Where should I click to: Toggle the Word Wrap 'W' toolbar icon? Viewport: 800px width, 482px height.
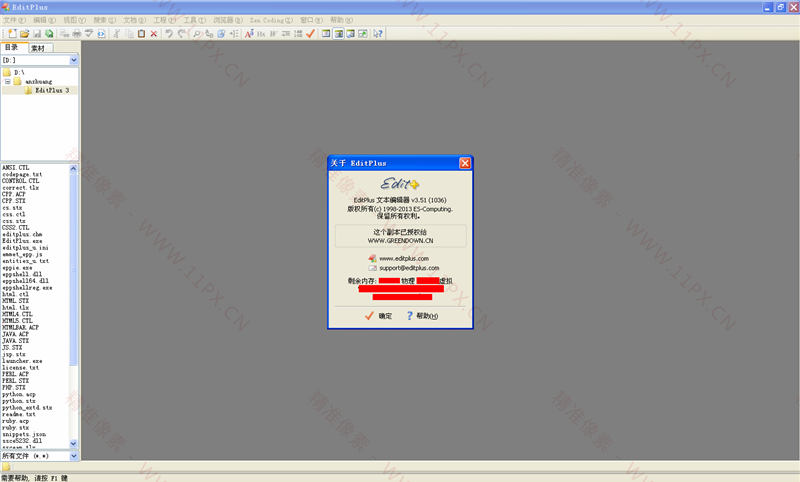273,34
